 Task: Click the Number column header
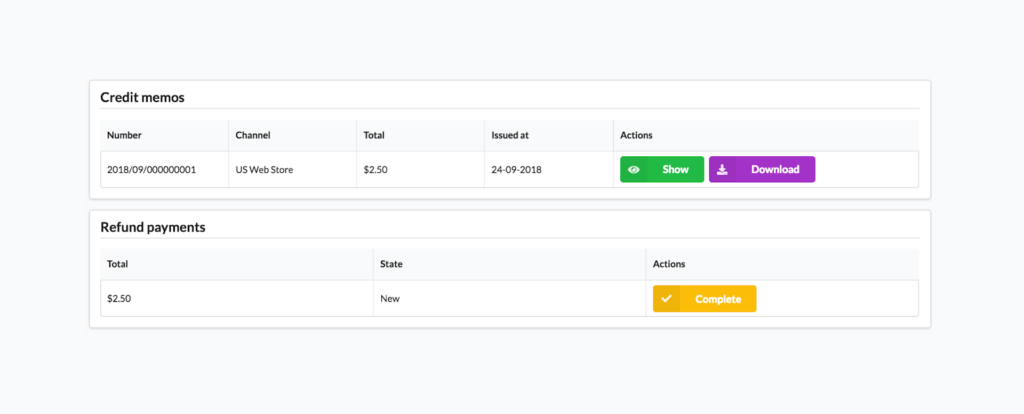coord(124,135)
